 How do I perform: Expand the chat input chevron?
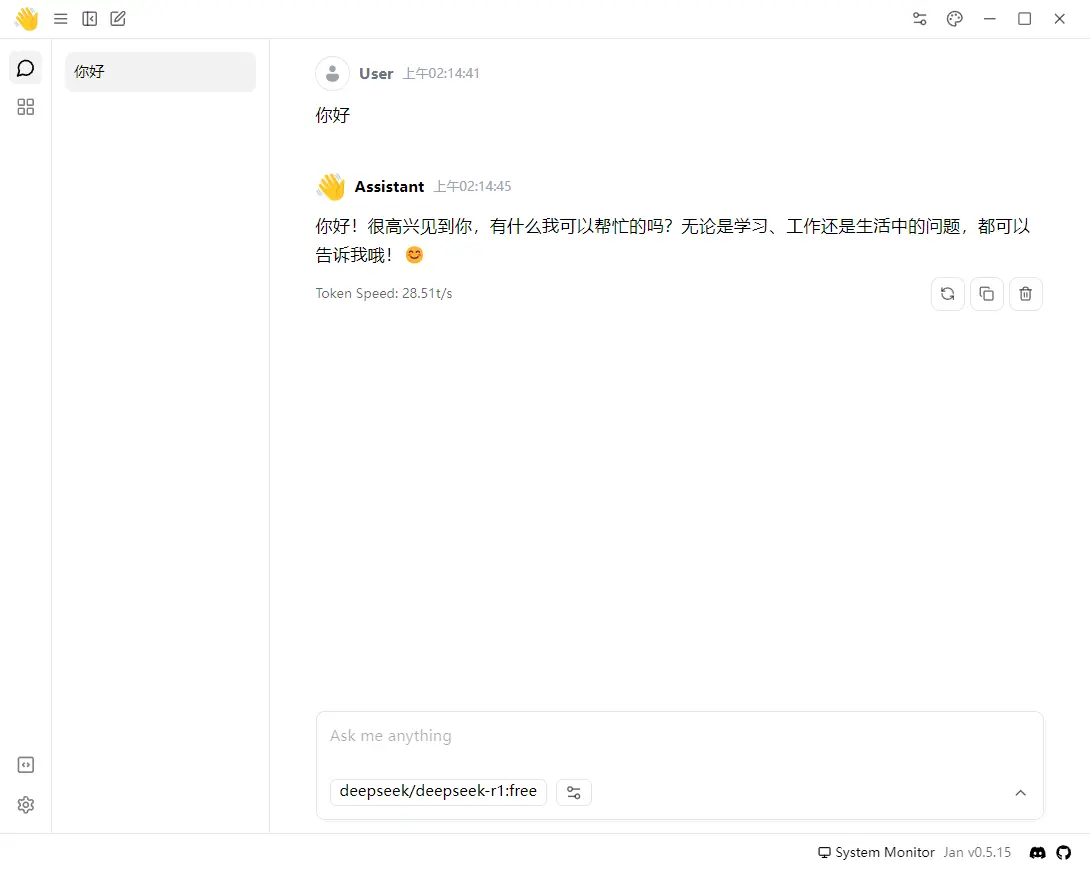pyautogui.click(x=1020, y=793)
